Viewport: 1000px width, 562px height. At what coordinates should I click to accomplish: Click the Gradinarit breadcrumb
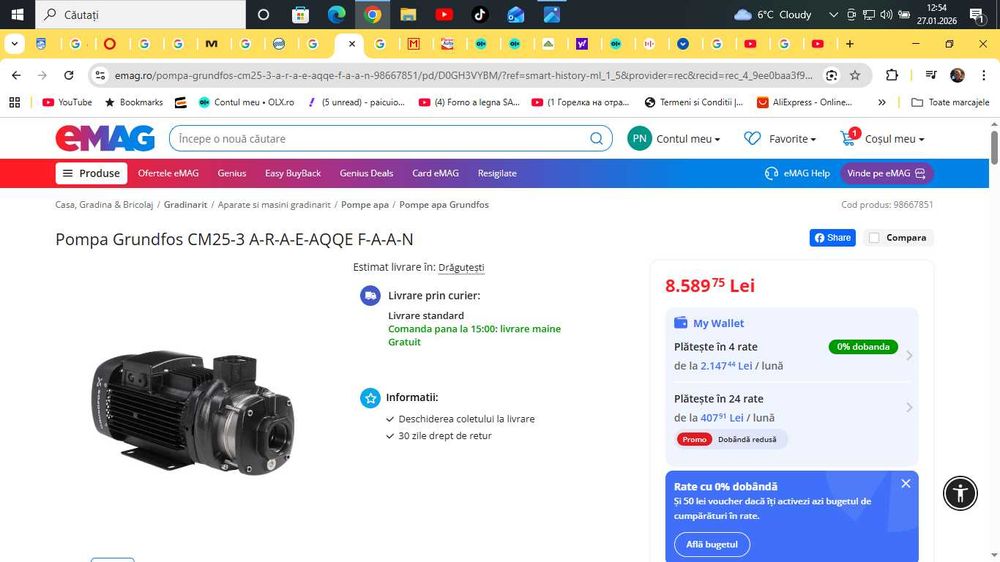[x=186, y=205]
